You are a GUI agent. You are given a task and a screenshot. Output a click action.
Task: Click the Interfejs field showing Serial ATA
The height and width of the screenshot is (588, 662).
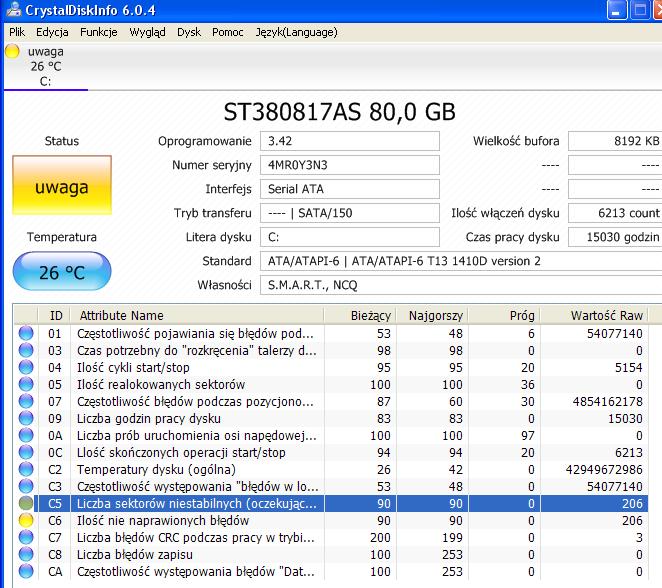[350, 189]
